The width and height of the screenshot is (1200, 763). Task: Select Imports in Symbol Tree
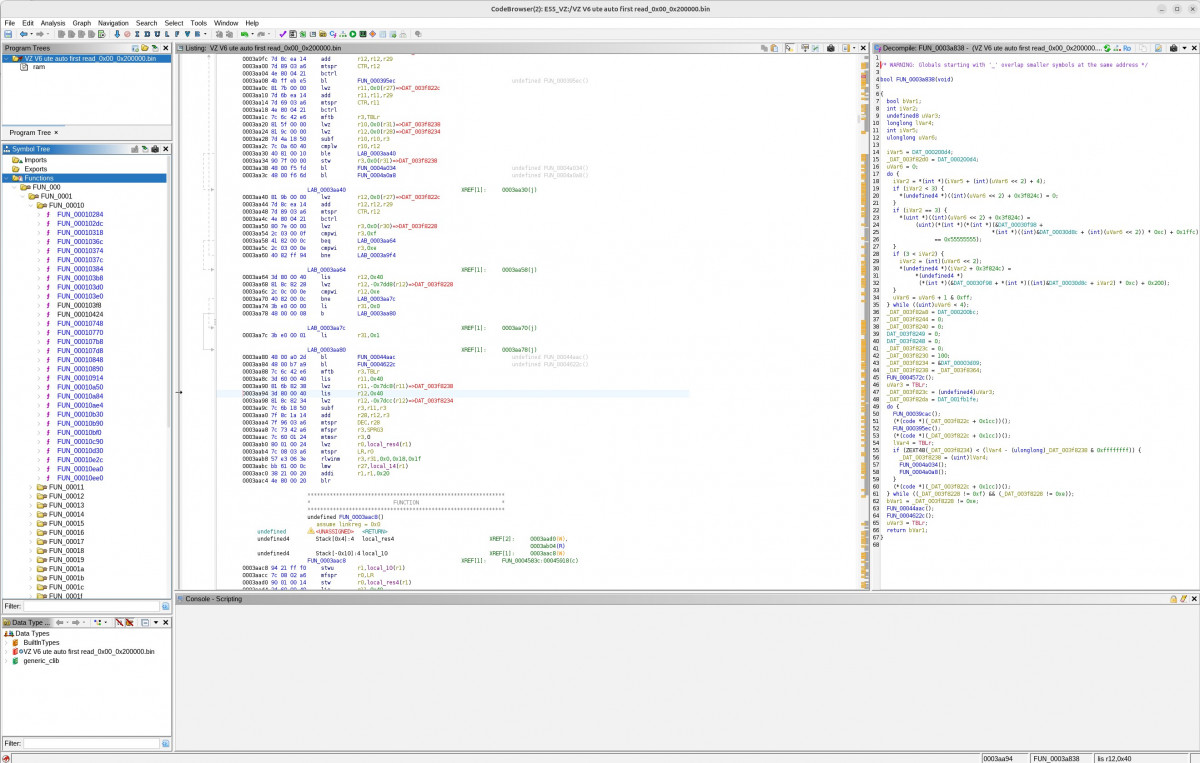click(34, 160)
